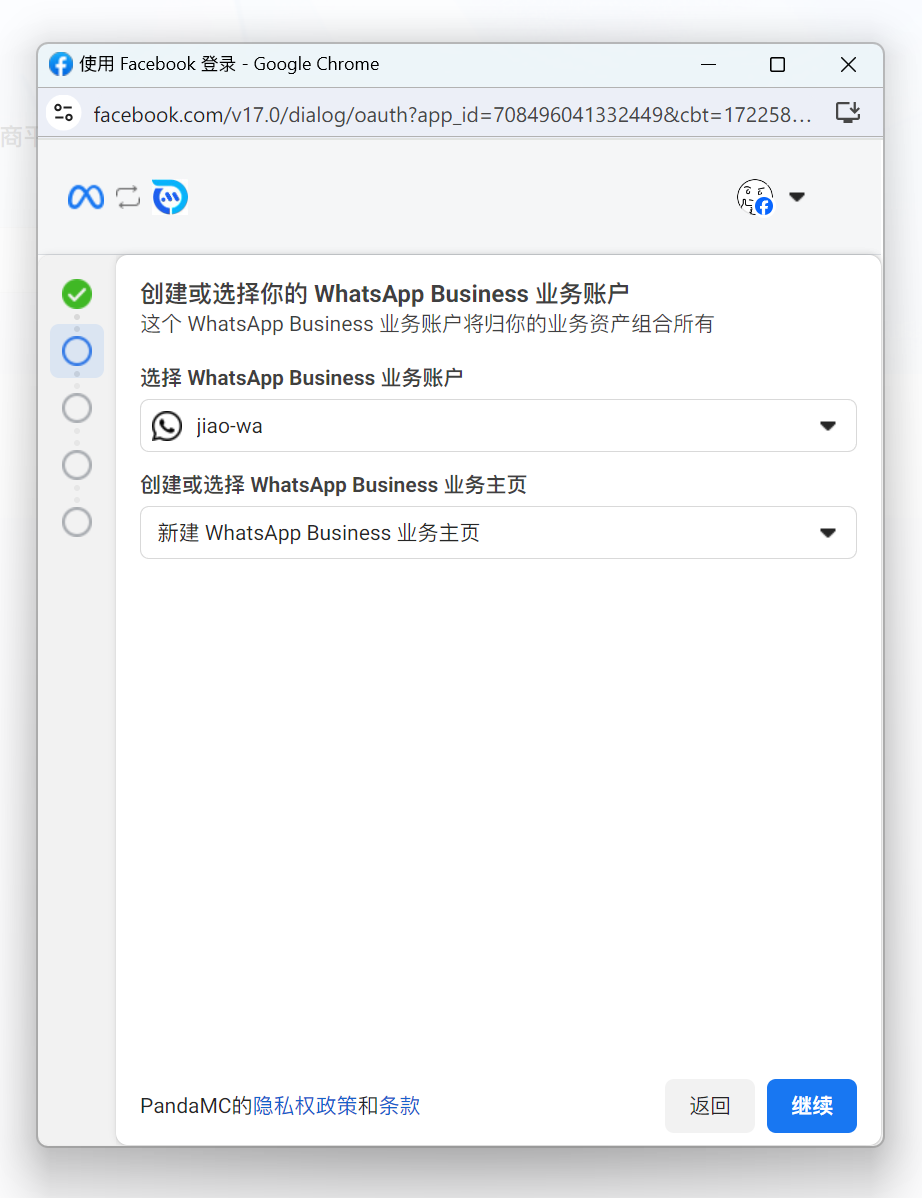
Task: Expand the jiao-wa business account dropdown
Action: [x=498, y=426]
